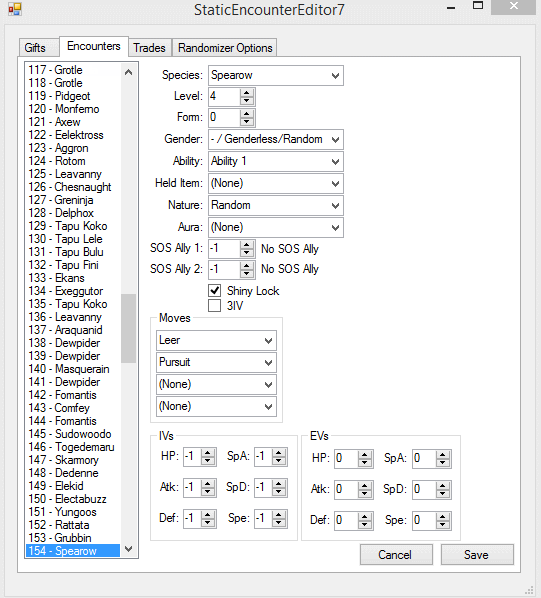This screenshot has width=541, height=598.
Task: Increase the Level value with up arrow
Action: pos(247,93)
